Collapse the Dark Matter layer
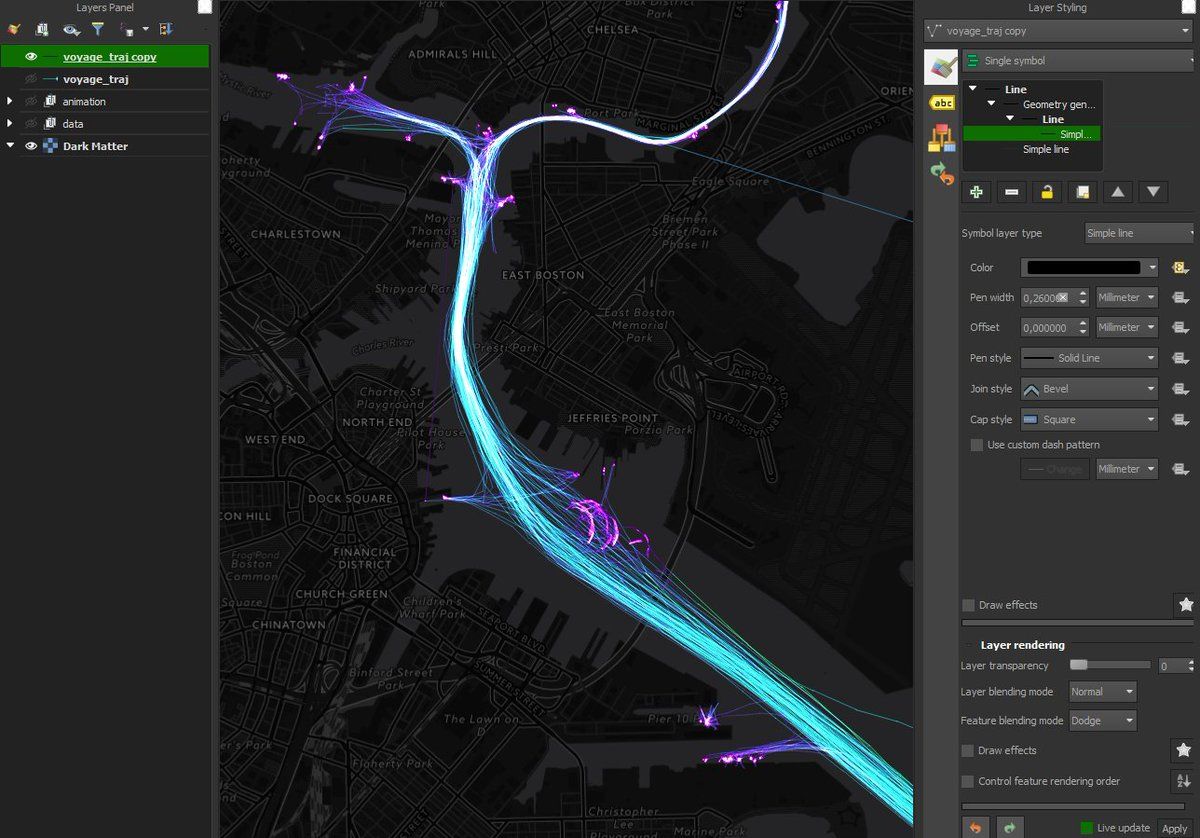This screenshot has height=838, width=1200. point(10,146)
